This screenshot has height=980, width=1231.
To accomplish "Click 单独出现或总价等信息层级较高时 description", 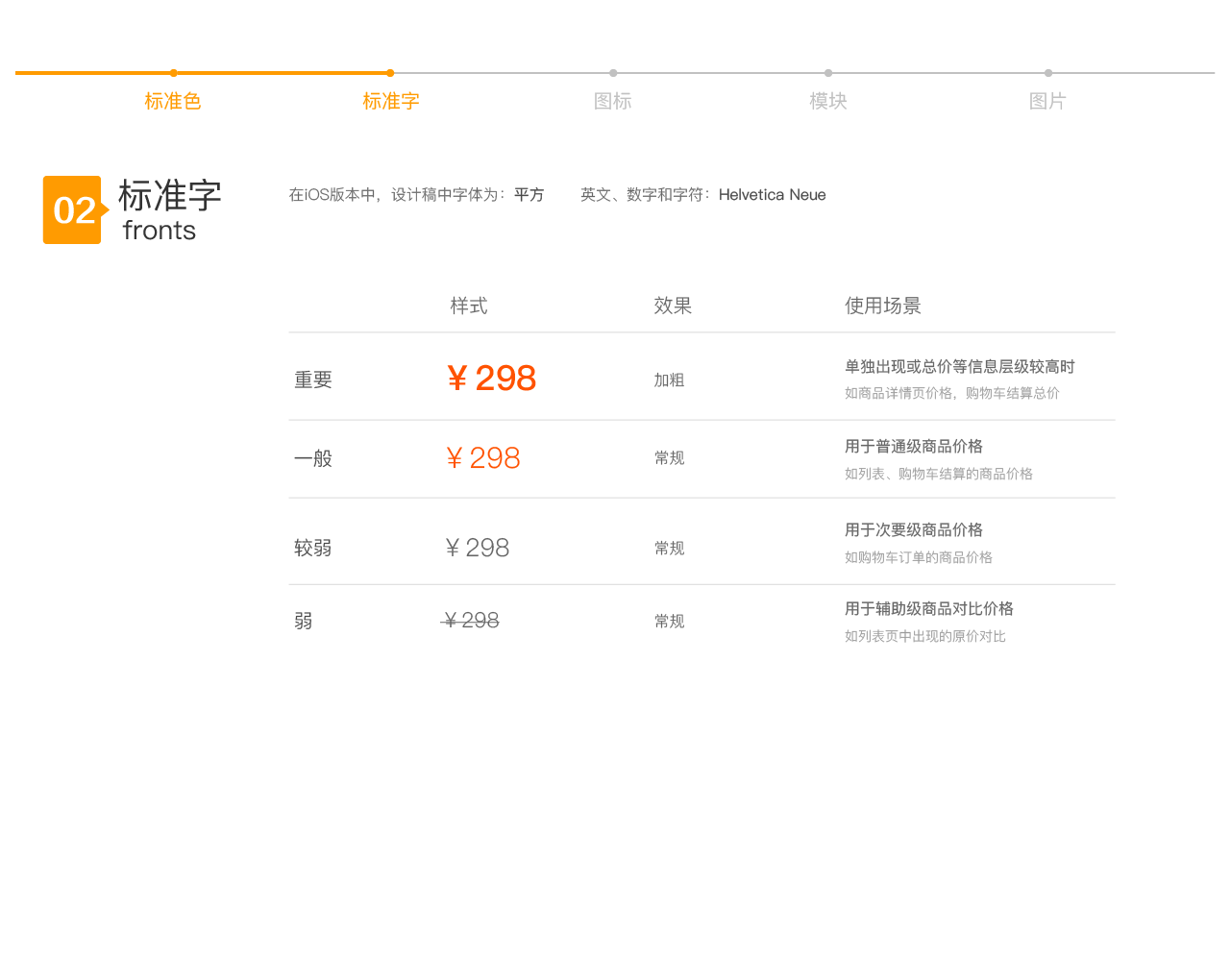I will pos(960,366).
